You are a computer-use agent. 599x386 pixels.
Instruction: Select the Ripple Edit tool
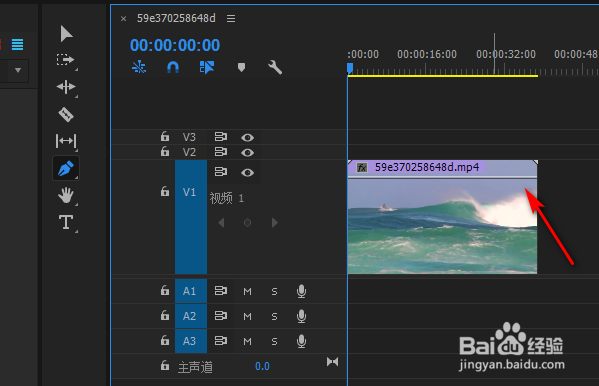click(66, 87)
